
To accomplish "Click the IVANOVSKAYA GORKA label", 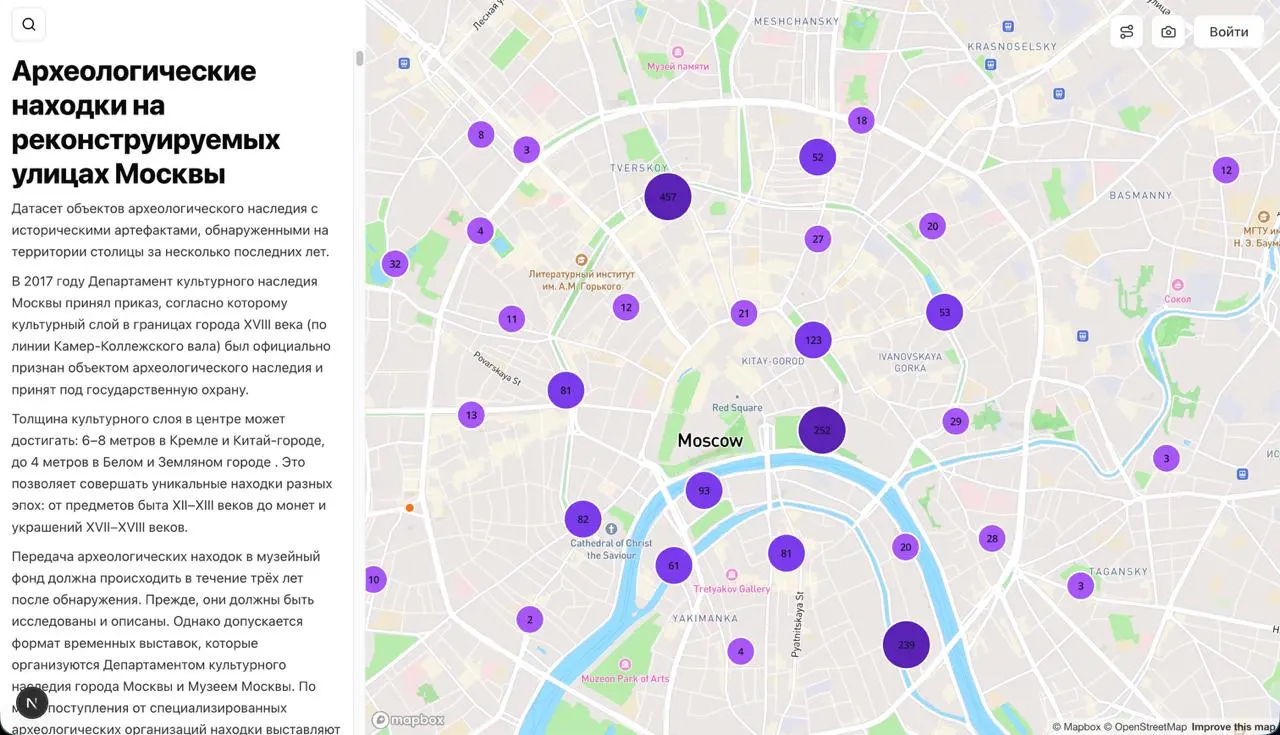I will (x=910, y=362).
